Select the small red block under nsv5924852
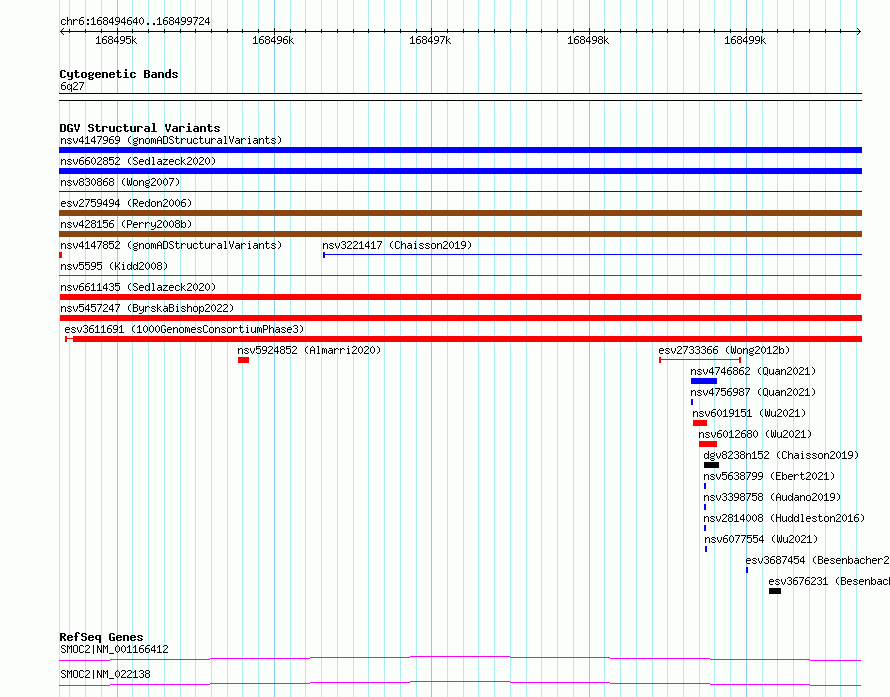This screenshot has height=697, width=890. click(244, 360)
